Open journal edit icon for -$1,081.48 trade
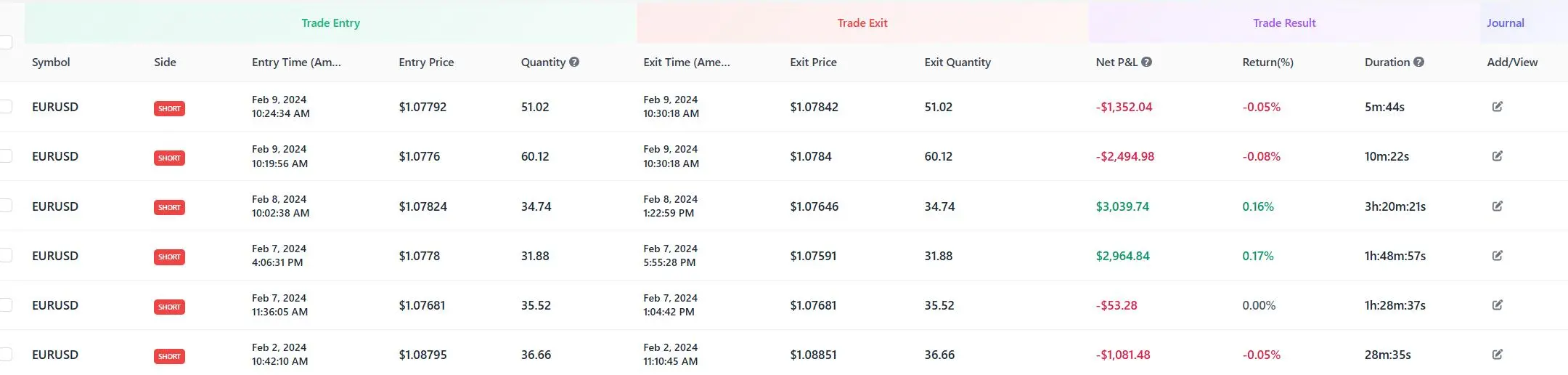The height and width of the screenshot is (375, 1568). point(1497,355)
